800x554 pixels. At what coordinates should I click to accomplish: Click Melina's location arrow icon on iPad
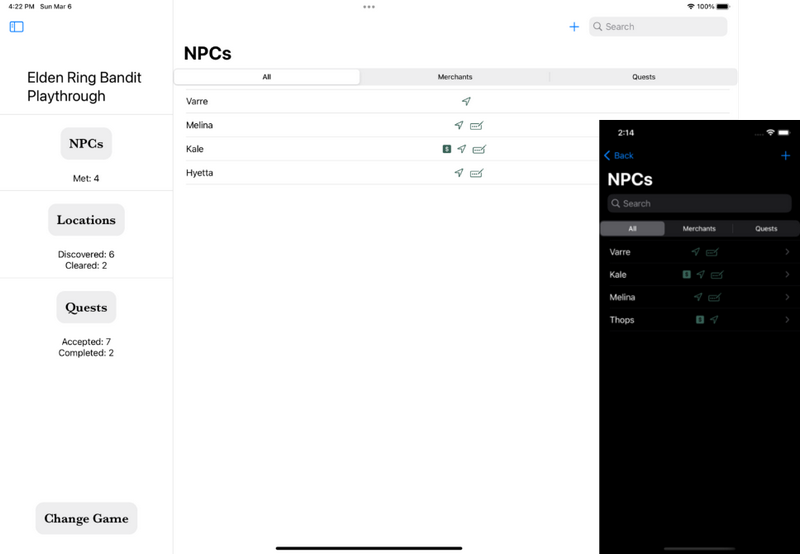click(x=459, y=125)
